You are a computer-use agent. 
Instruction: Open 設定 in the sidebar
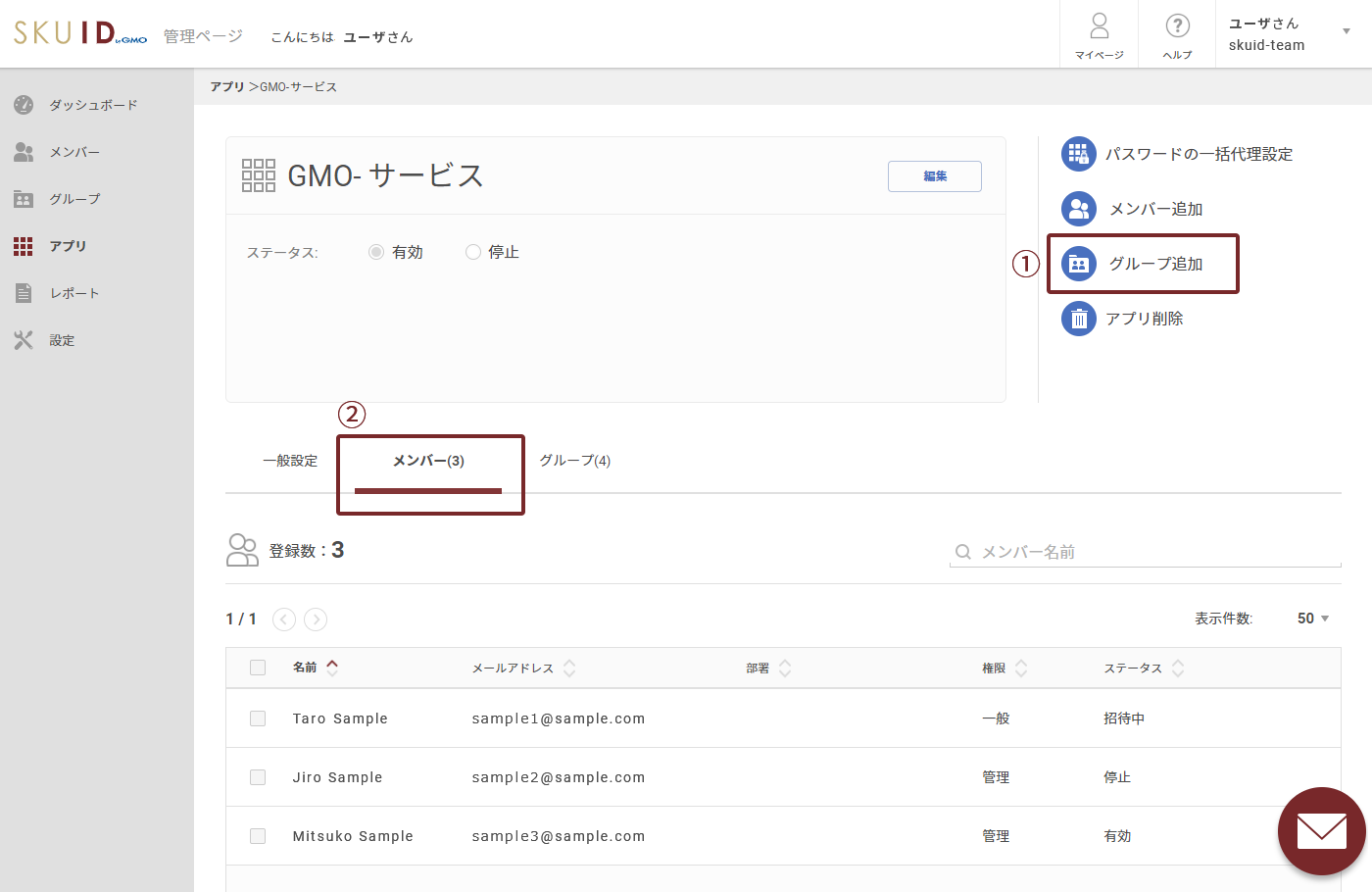point(62,340)
